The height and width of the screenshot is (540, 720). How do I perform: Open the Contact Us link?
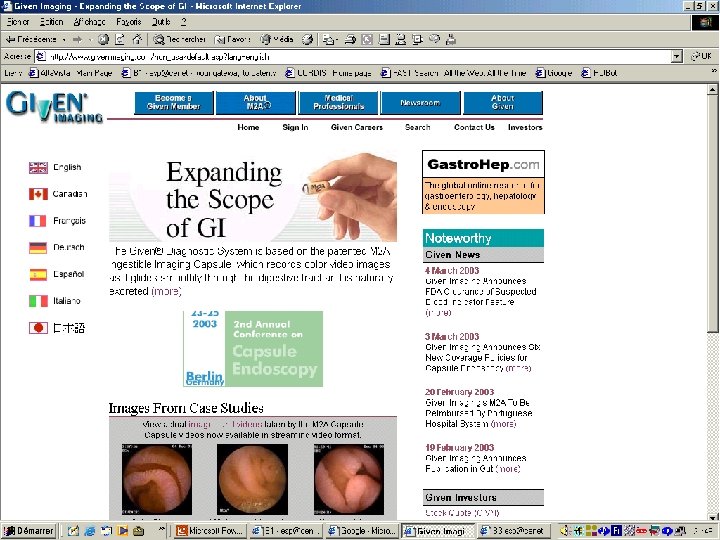point(474,127)
